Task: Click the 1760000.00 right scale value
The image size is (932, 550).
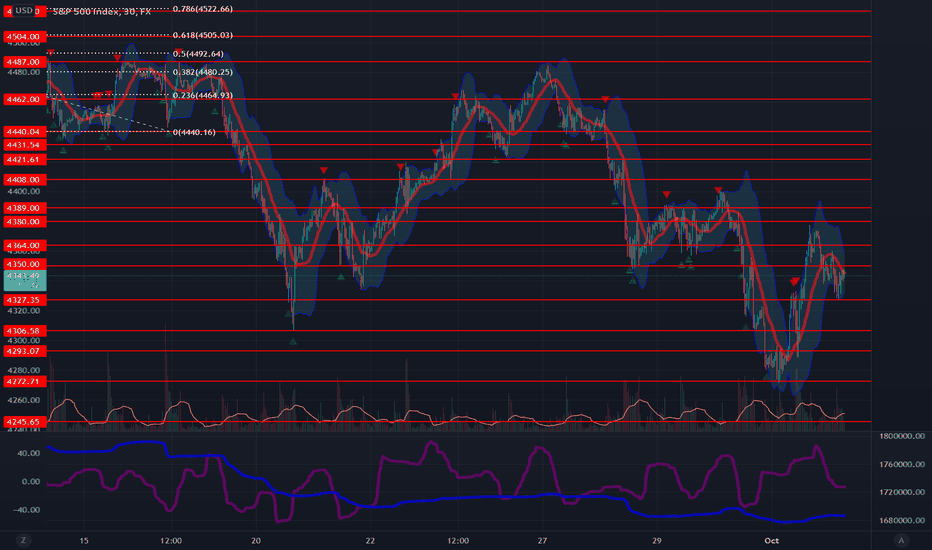Action: point(902,464)
